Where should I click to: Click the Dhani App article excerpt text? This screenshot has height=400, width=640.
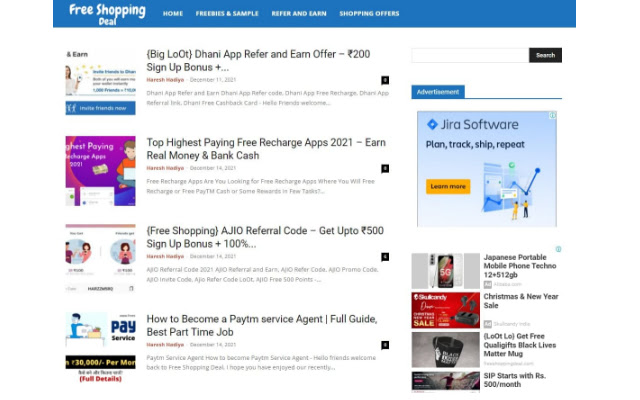pyautogui.click(x=267, y=98)
